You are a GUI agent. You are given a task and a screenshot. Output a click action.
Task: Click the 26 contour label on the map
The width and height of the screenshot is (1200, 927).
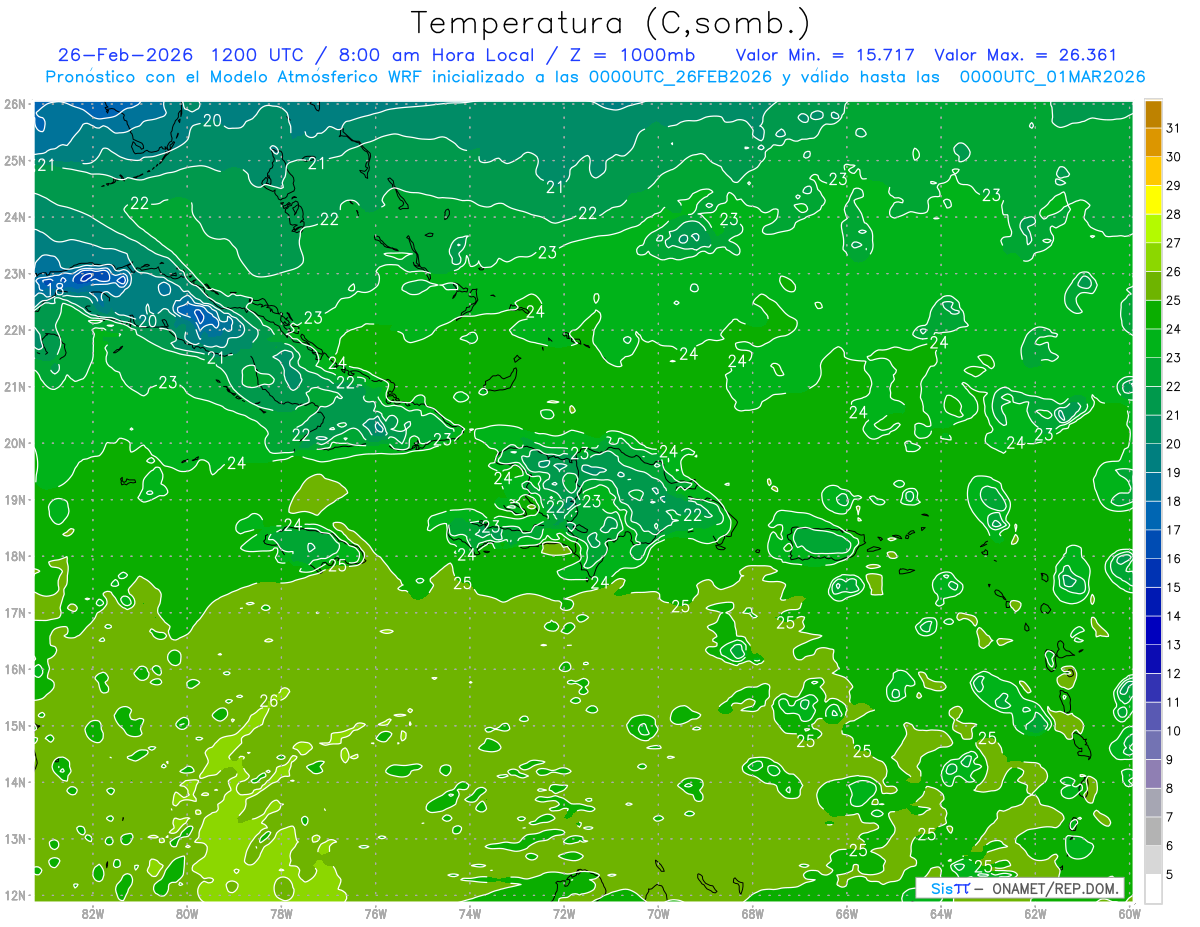coord(269,701)
